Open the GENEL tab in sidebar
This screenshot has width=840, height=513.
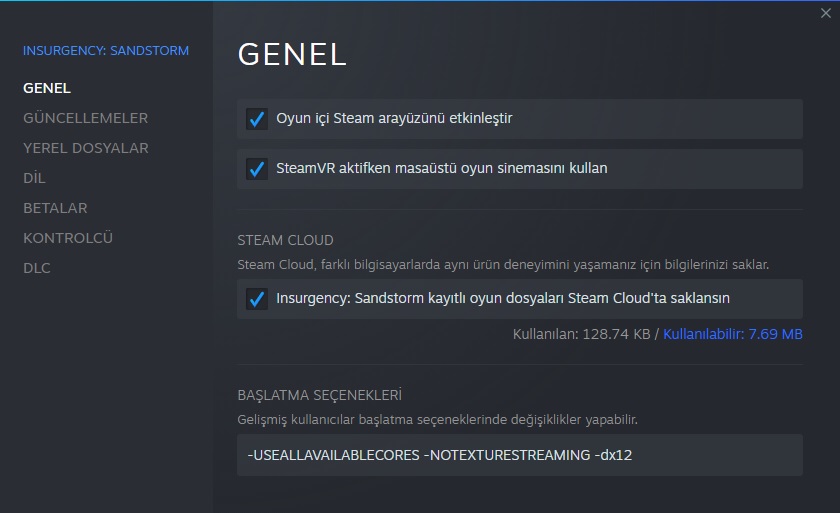(47, 88)
